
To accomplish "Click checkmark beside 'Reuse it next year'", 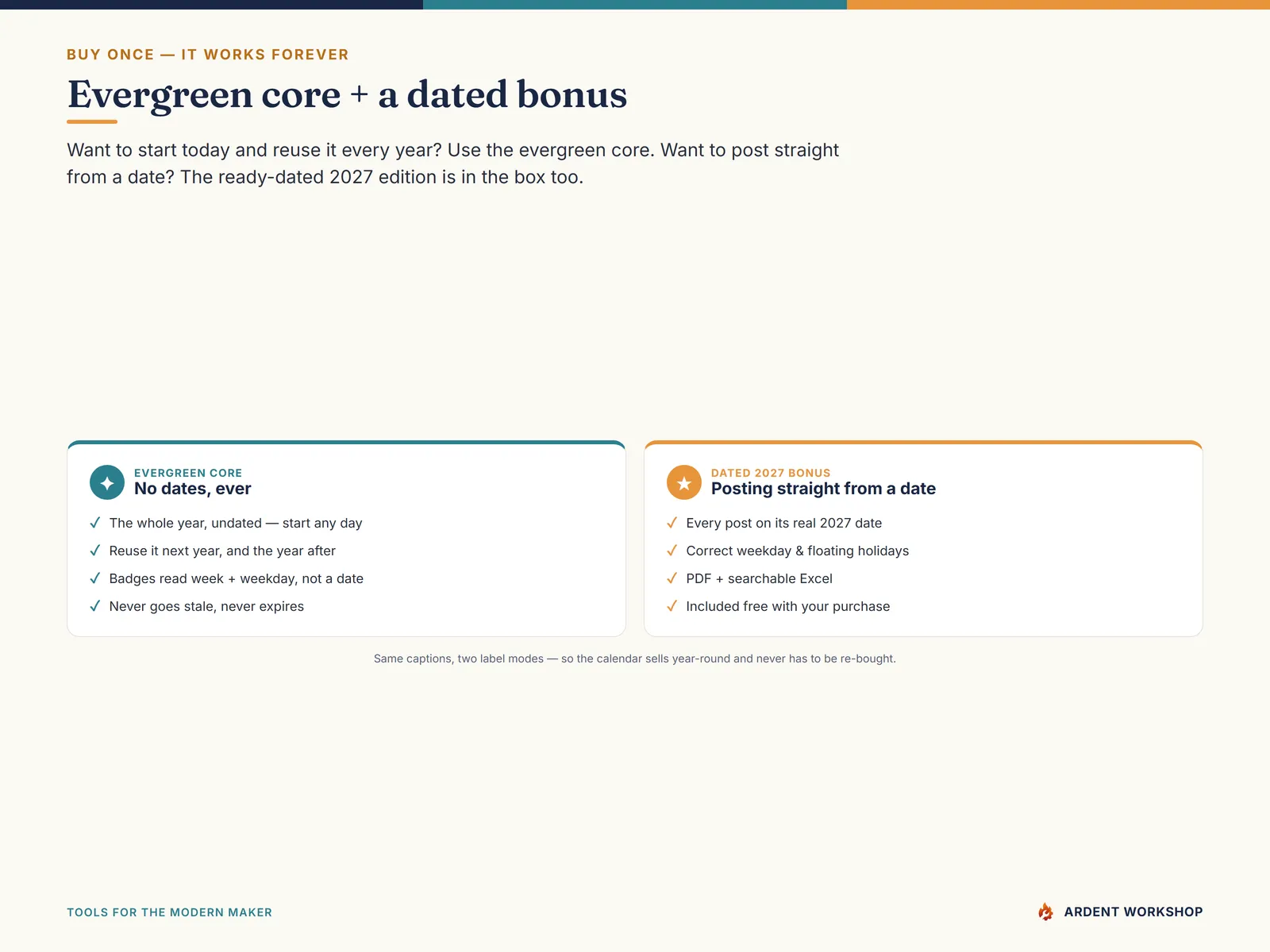I will (x=95, y=551).
